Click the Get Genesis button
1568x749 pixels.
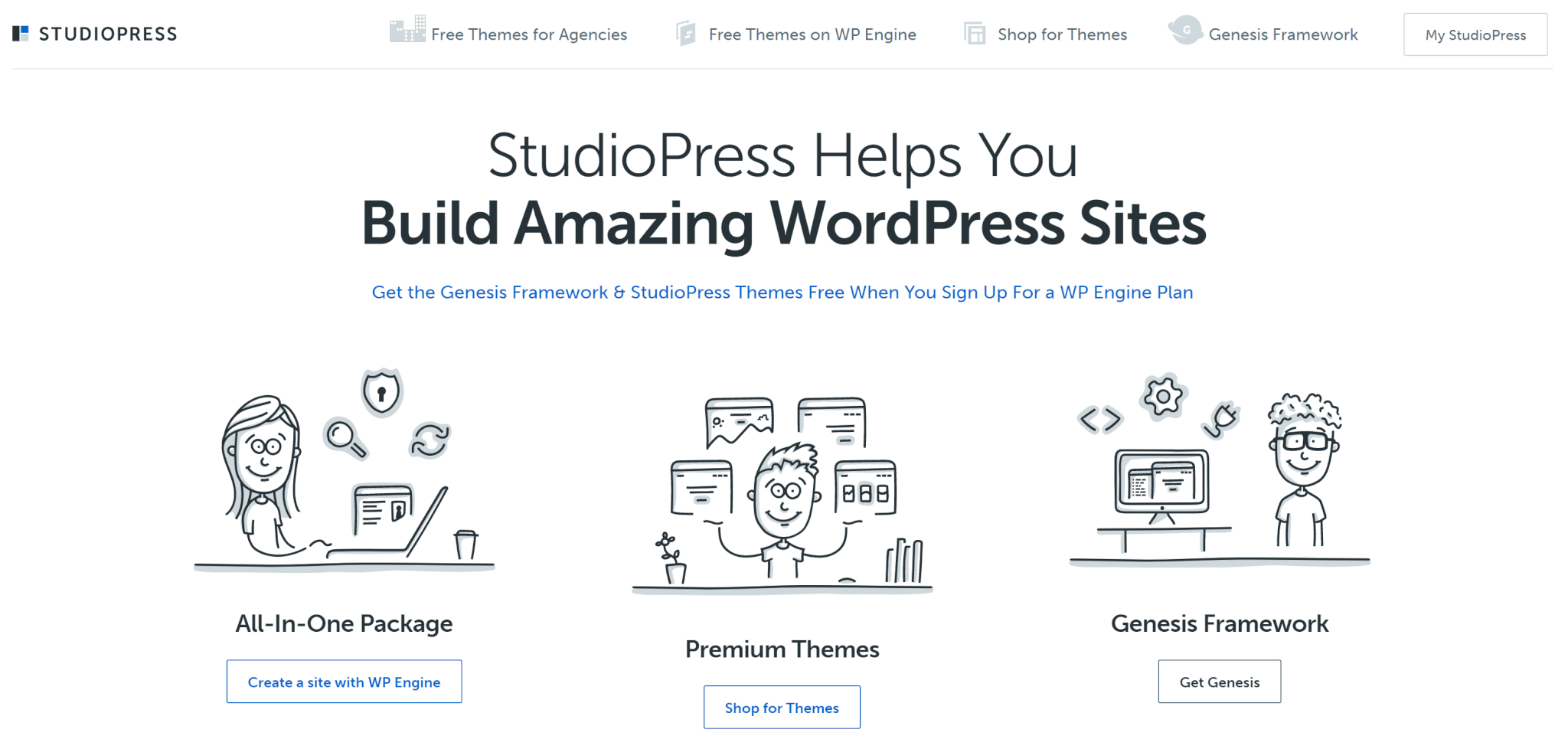pyautogui.click(x=1220, y=682)
